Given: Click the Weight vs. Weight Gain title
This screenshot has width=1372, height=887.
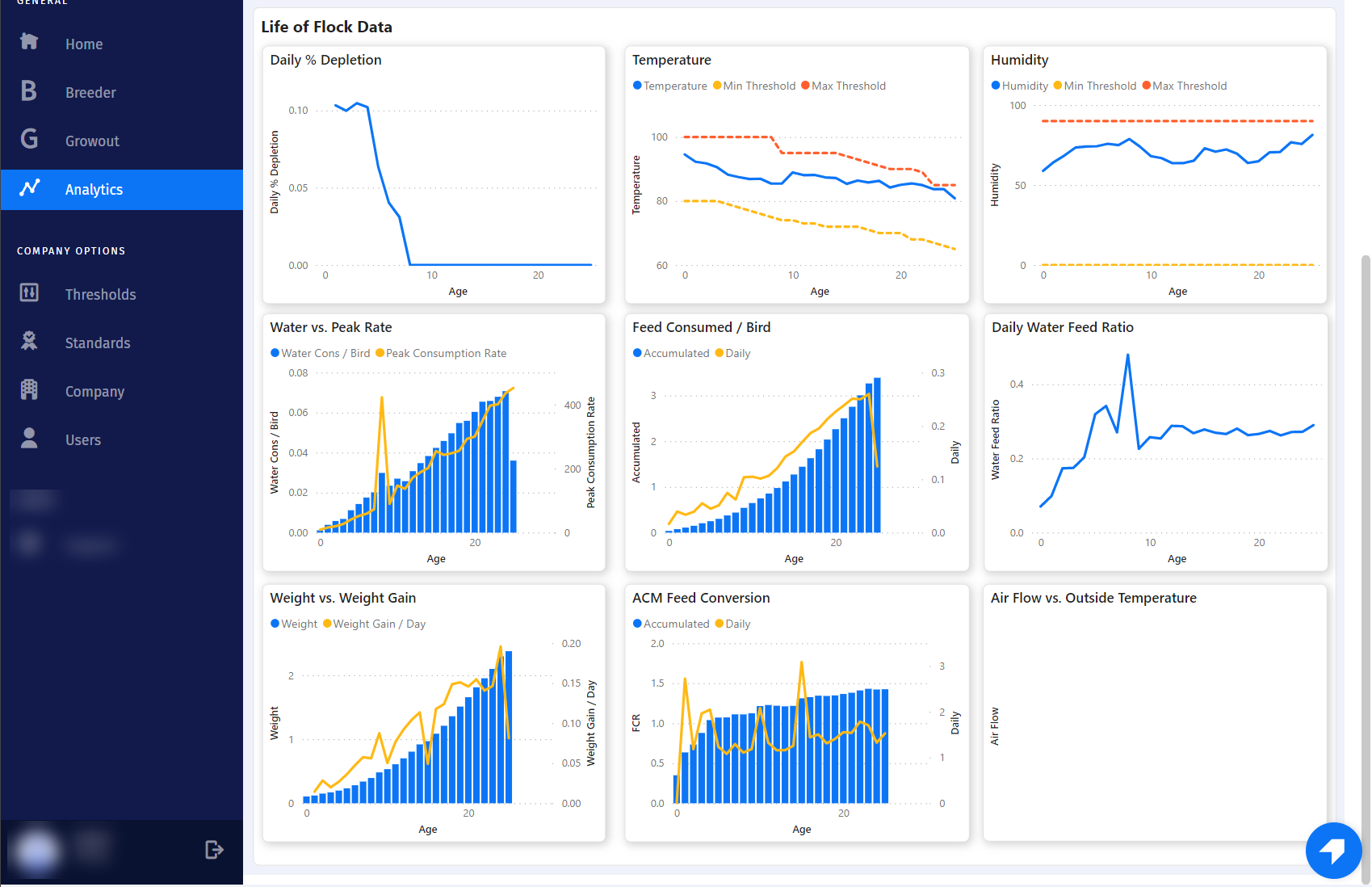Looking at the screenshot, I should click(343, 598).
